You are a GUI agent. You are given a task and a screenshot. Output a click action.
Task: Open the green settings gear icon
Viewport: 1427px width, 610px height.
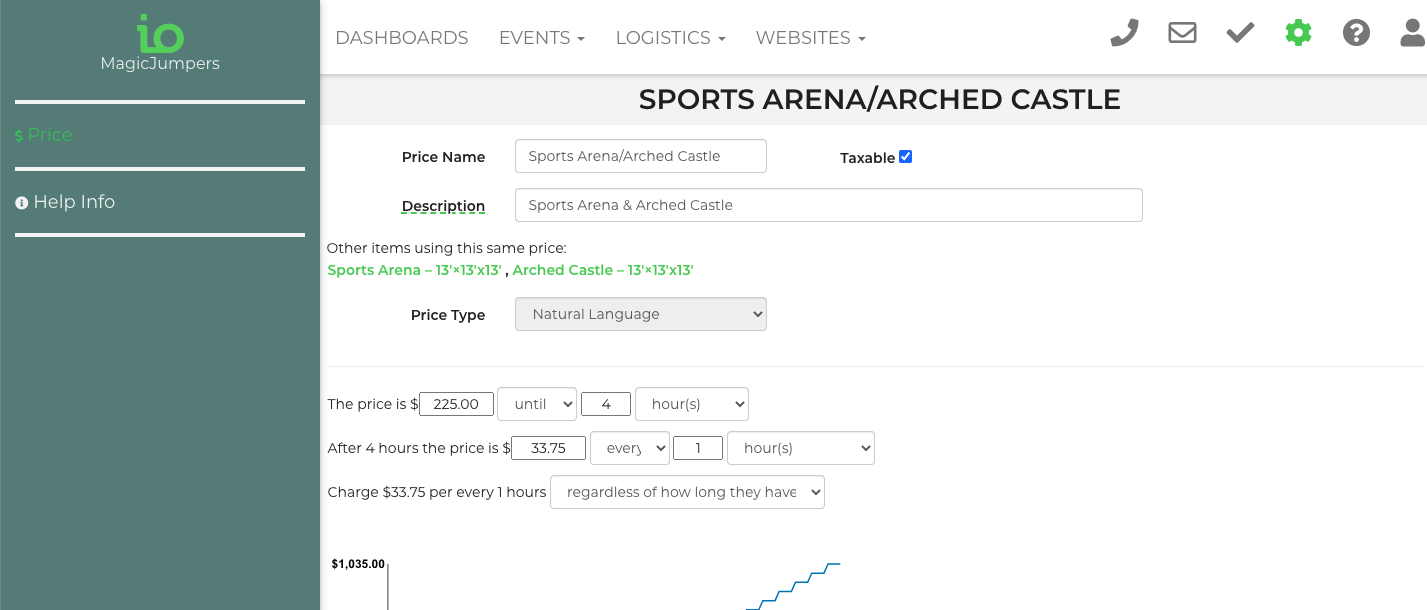point(1298,34)
